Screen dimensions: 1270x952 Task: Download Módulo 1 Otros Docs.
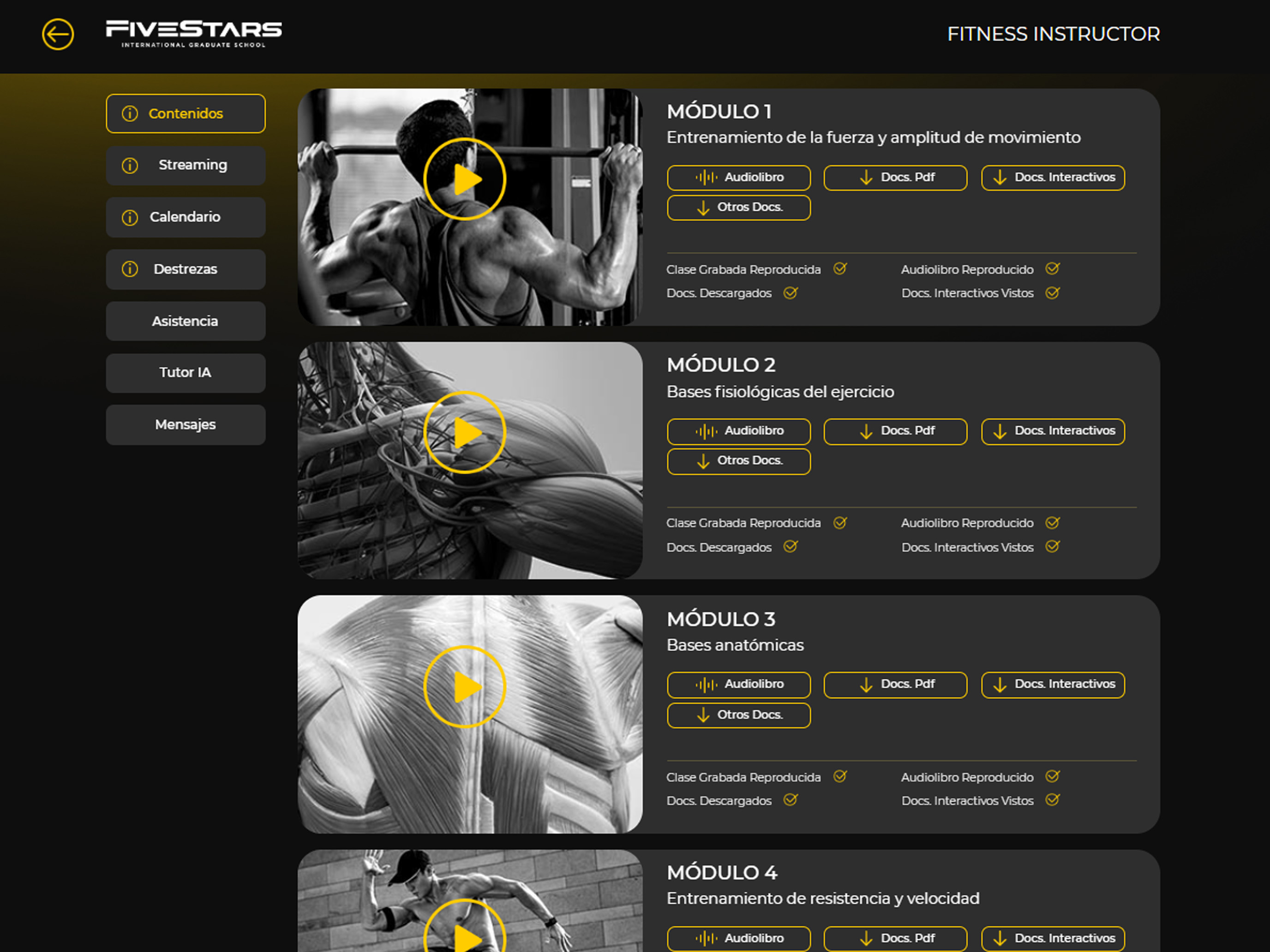point(739,208)
